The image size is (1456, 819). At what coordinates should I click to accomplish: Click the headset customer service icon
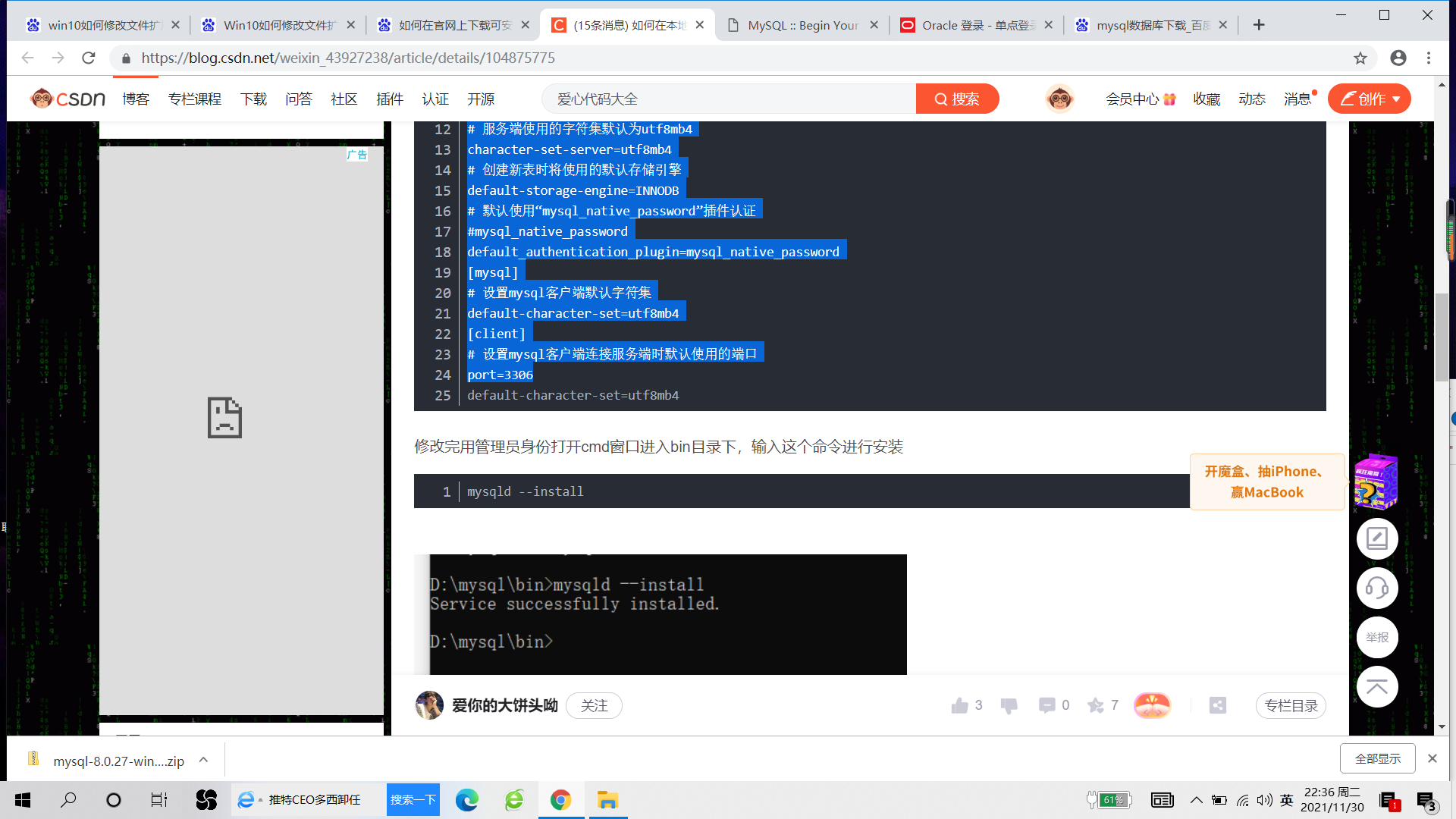(x=1377, y=588)
